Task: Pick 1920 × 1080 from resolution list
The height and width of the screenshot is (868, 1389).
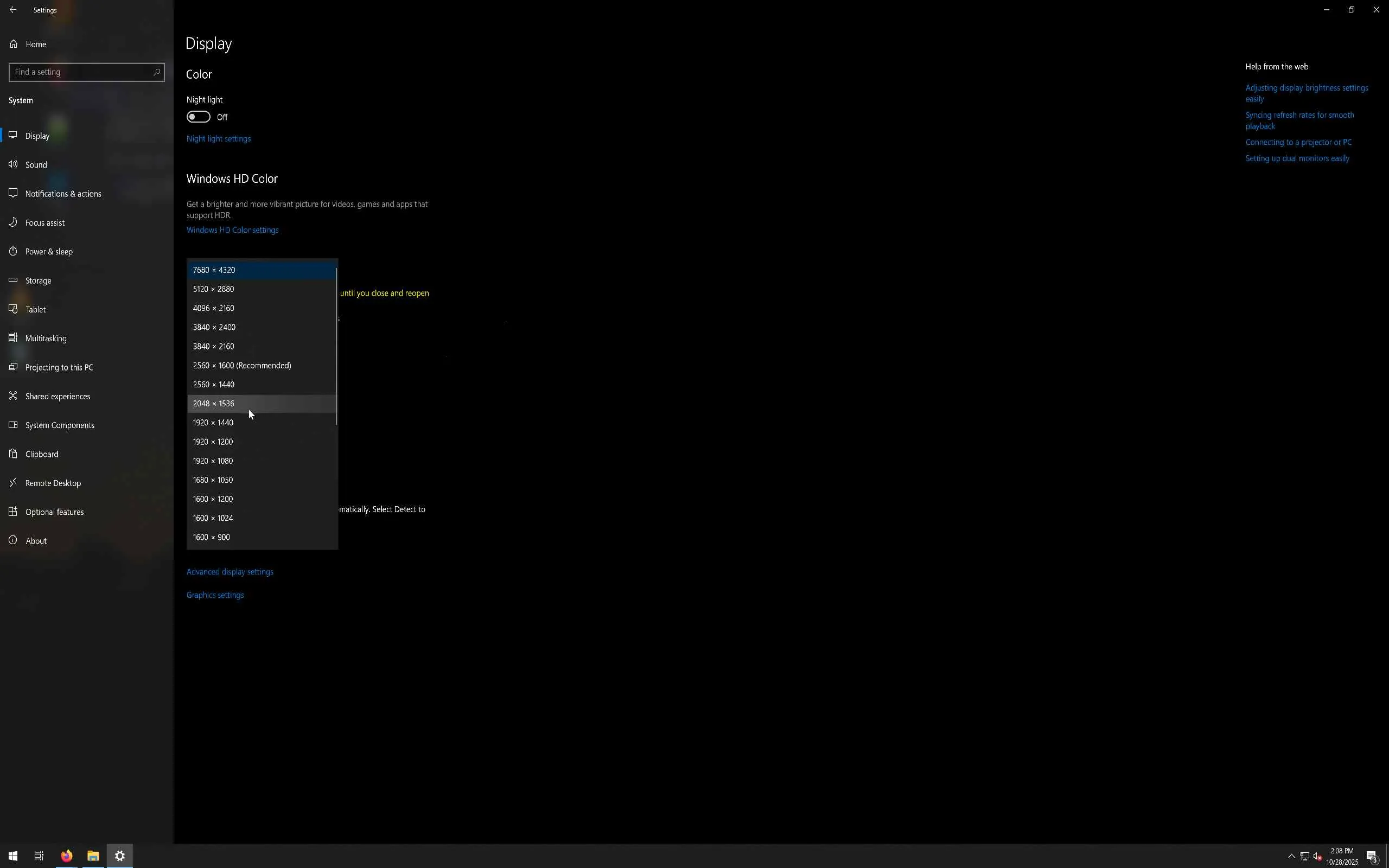Action: tap(213, 461)
